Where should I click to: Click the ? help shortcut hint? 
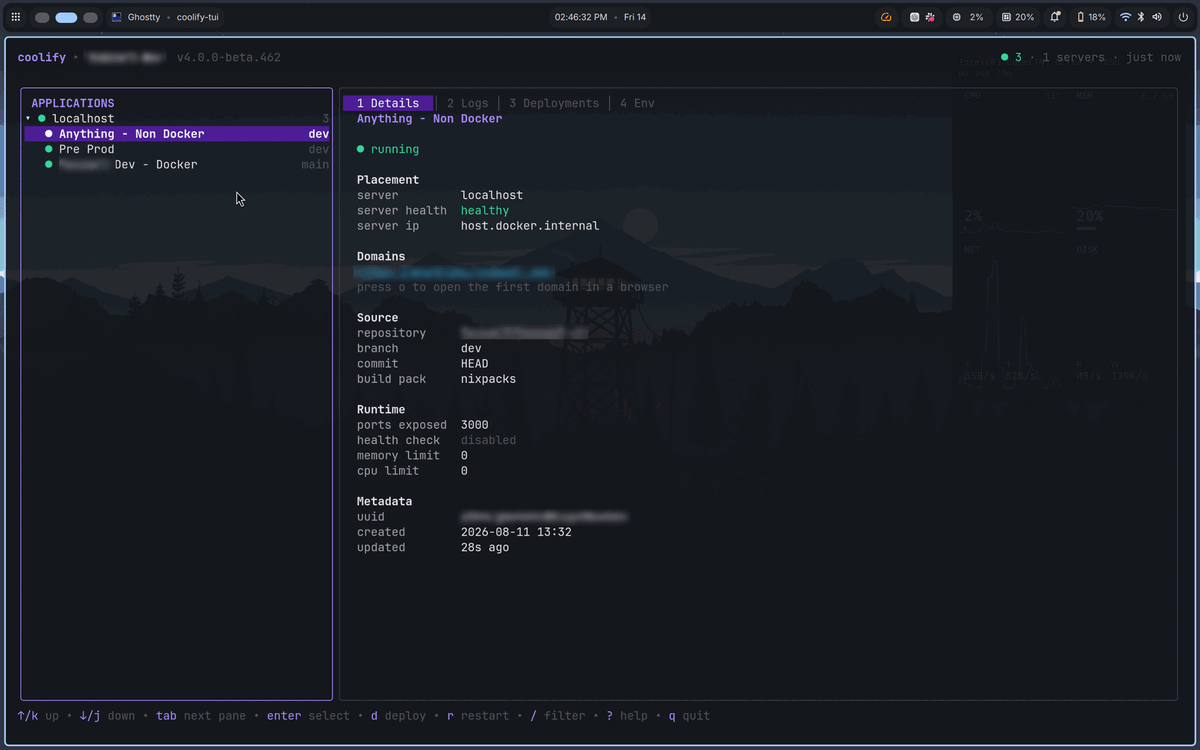[x=627, y=716]
